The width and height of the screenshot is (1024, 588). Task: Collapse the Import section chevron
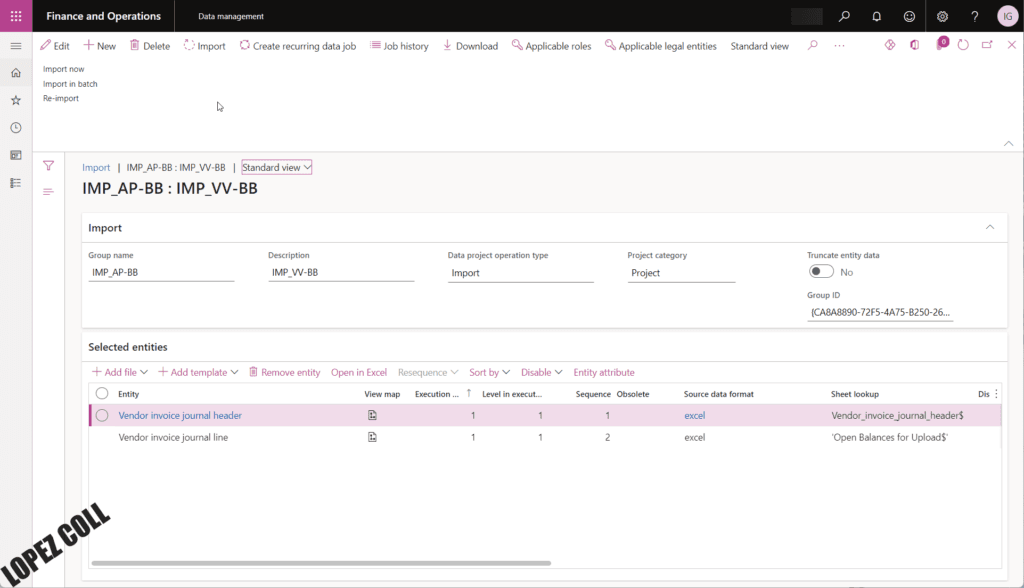(x=990, y=227)
